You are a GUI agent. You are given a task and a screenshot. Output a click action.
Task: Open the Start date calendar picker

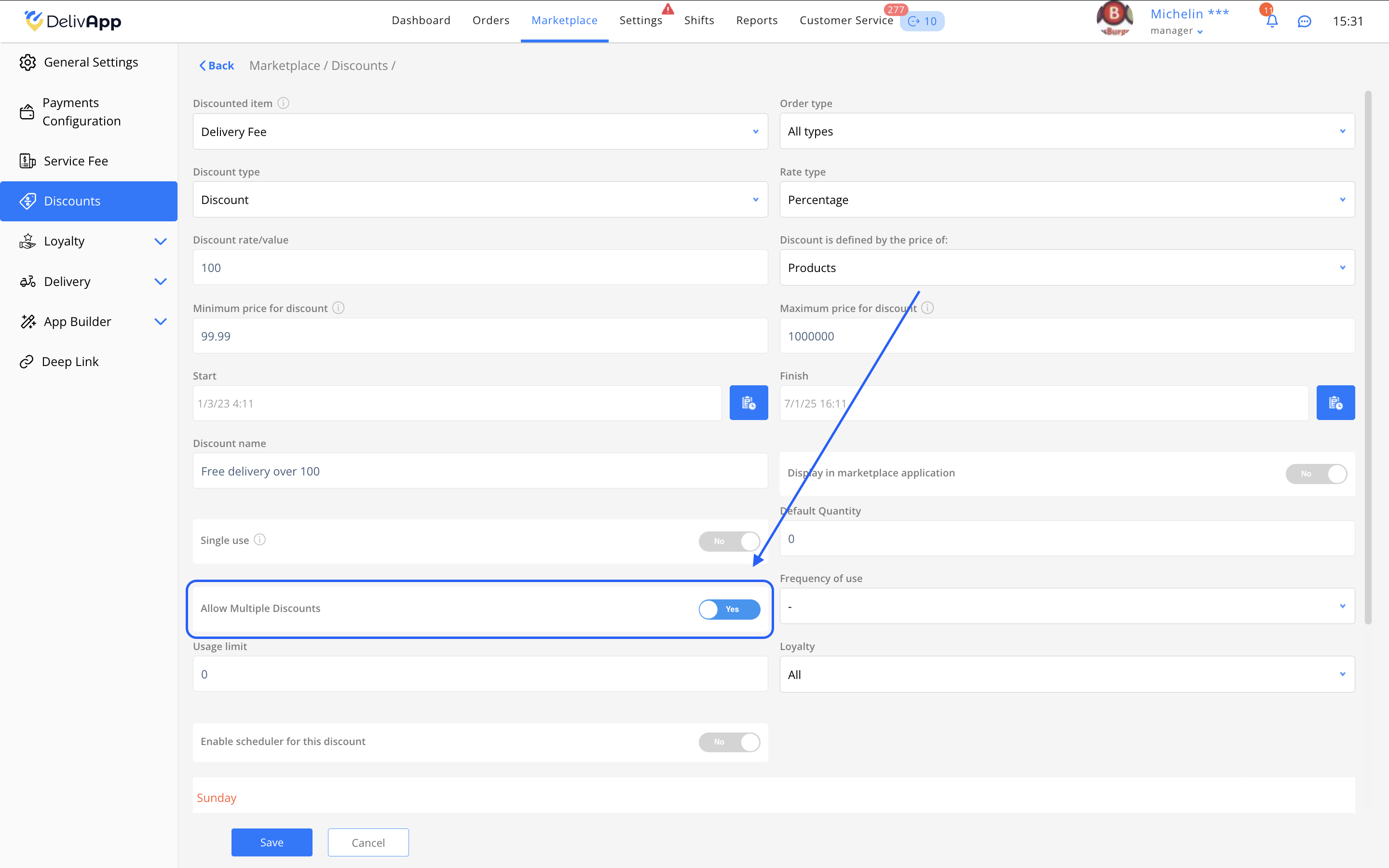click(x=749, y=403)
